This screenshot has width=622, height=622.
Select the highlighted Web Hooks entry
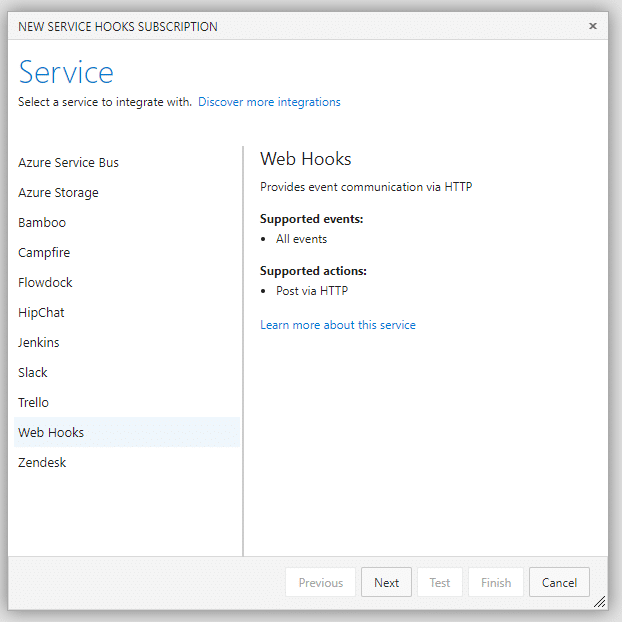tap(127, 432)
